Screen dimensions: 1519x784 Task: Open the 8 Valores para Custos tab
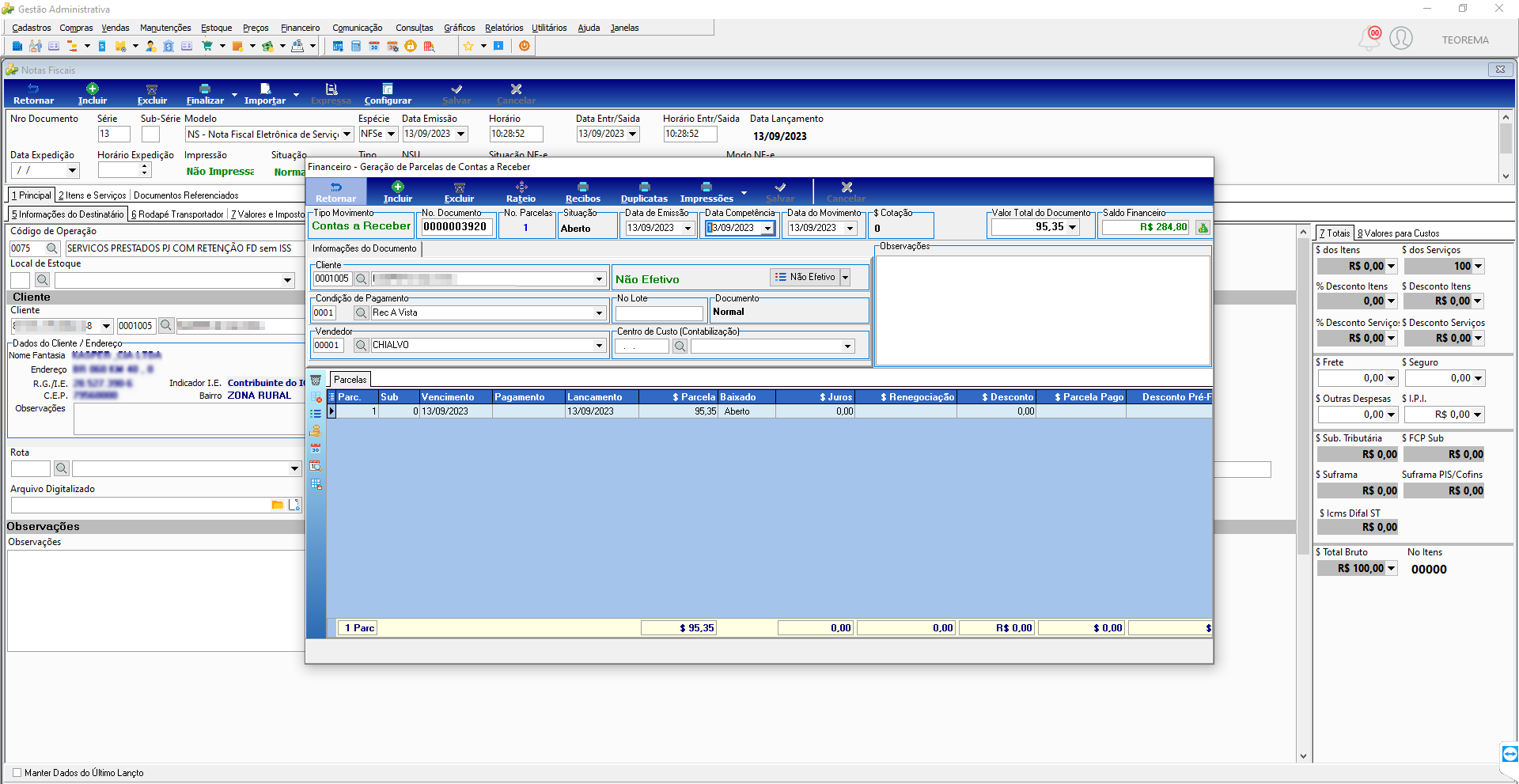(x=1398, y=233)
